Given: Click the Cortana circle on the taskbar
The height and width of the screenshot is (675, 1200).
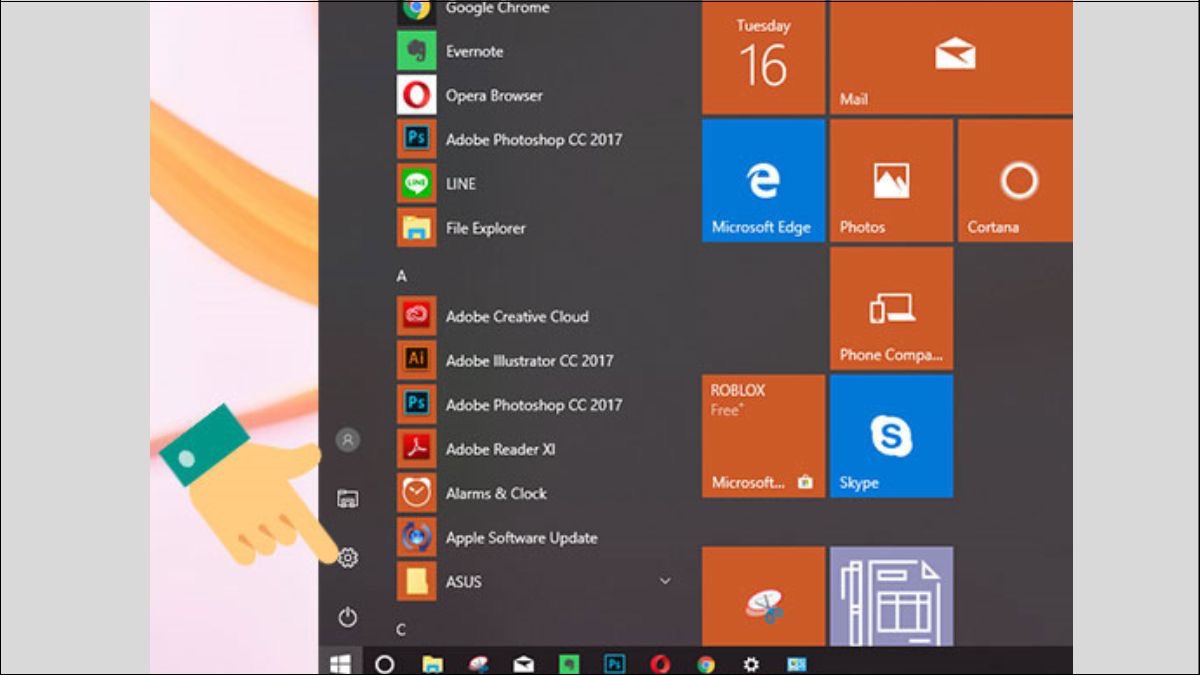Looking at the screenshot, I should (384, 663).
